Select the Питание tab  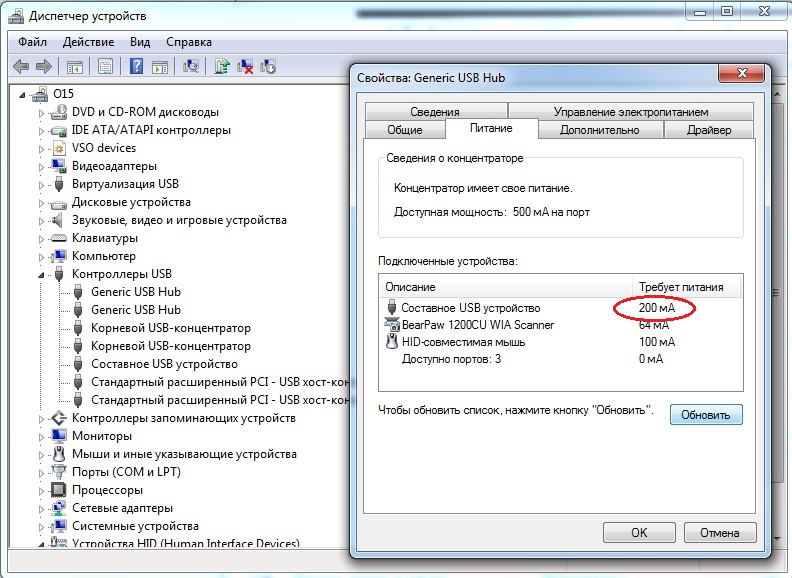click(x=491, y=128)
